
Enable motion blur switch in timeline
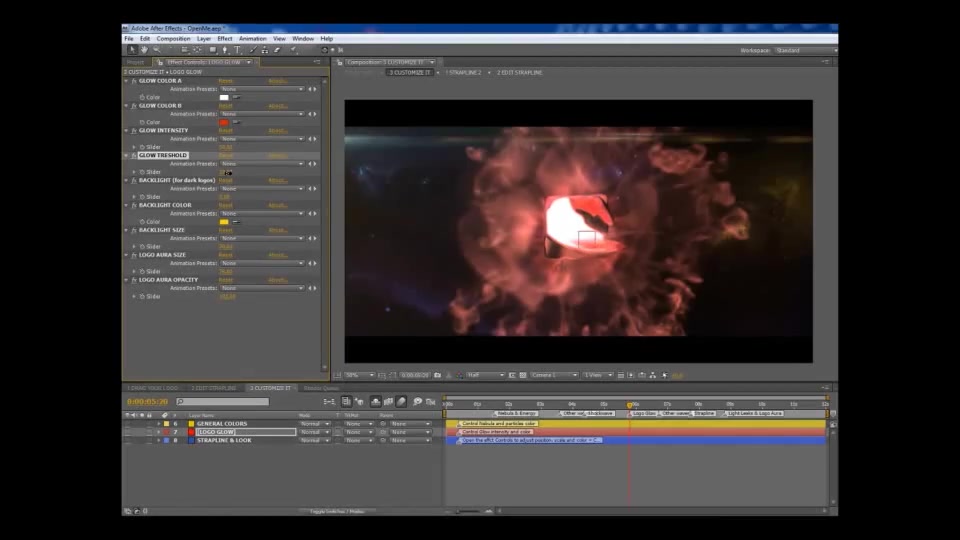point(402,402)
